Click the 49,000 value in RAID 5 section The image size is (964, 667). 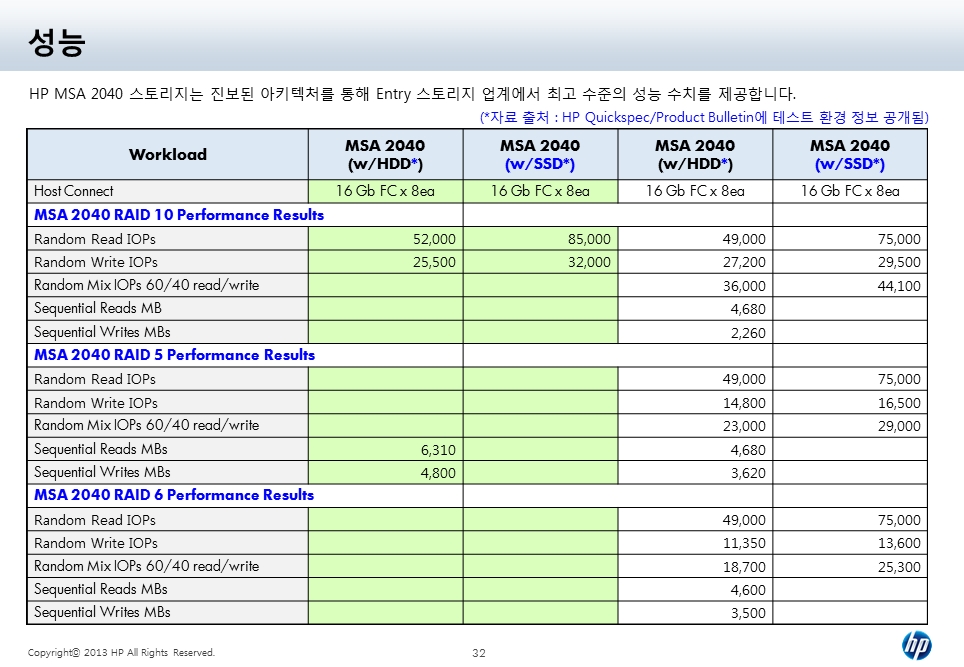pos(695,379)
